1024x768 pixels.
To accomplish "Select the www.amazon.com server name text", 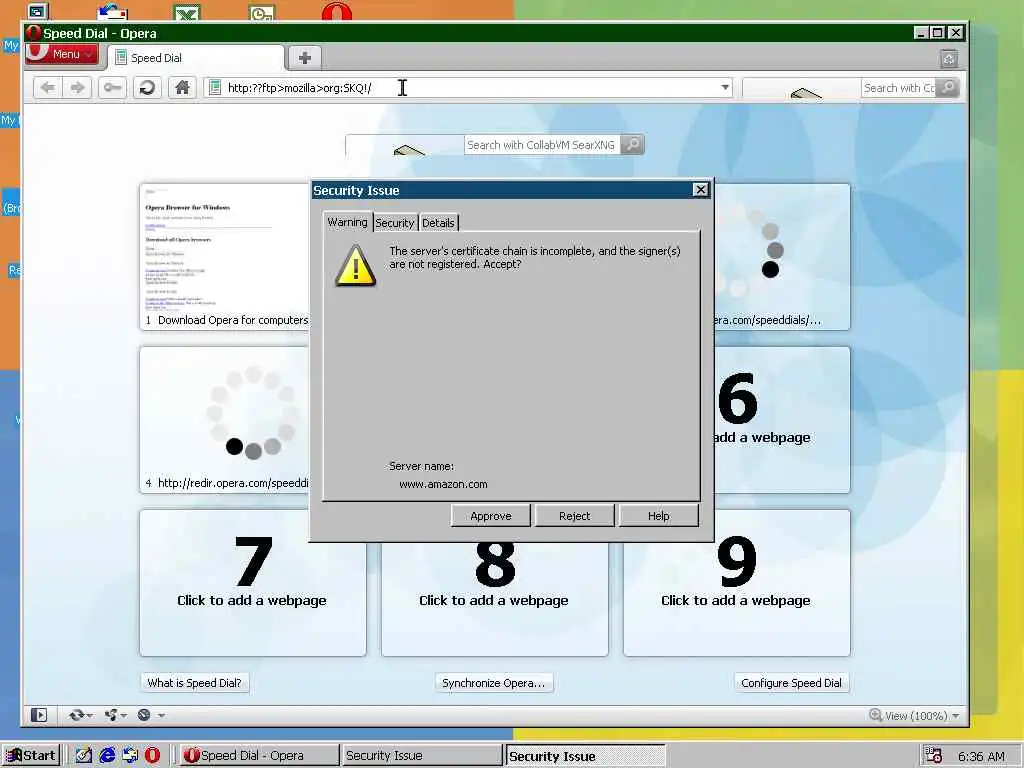I will pos(443,484).
